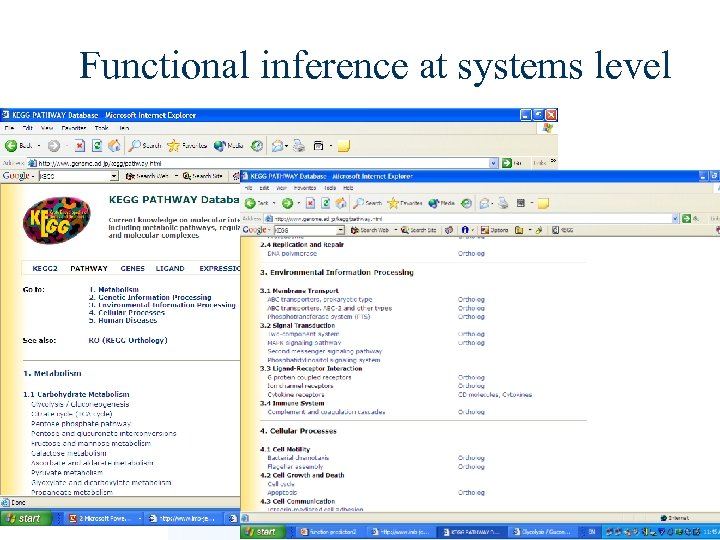Open DNA polymerase link in front window
The image size is (720, 540).
[292, 253]
